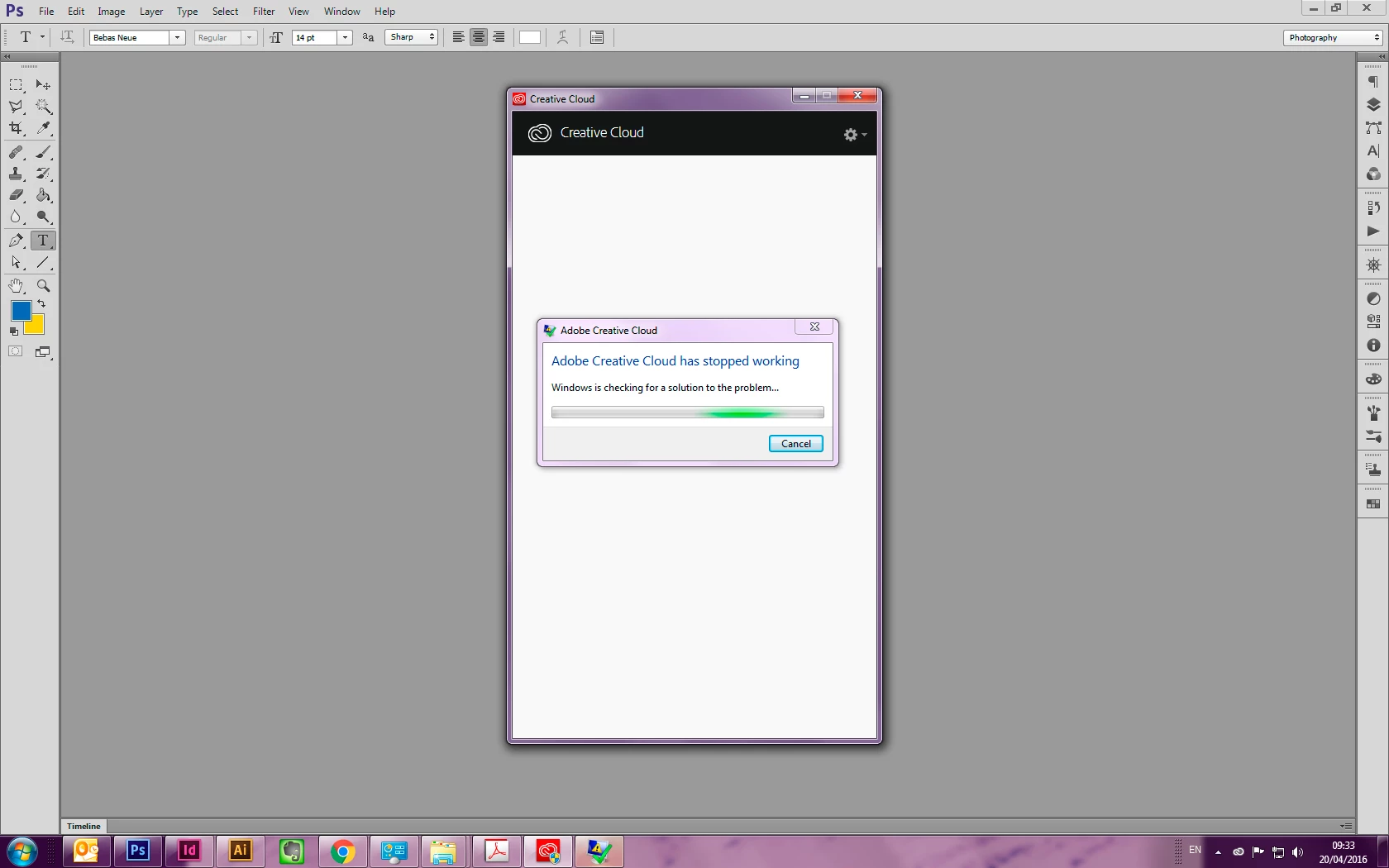Change screen mode button
This screenshot has height=868, width=1389.
pyautogui.click(x=43, y=351)
